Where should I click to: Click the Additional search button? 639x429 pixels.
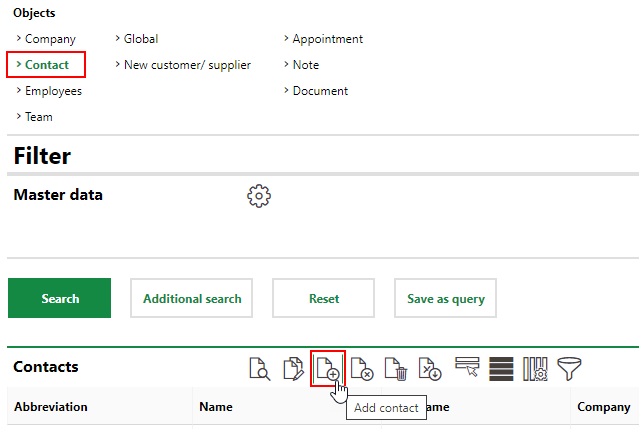[192, 298]
